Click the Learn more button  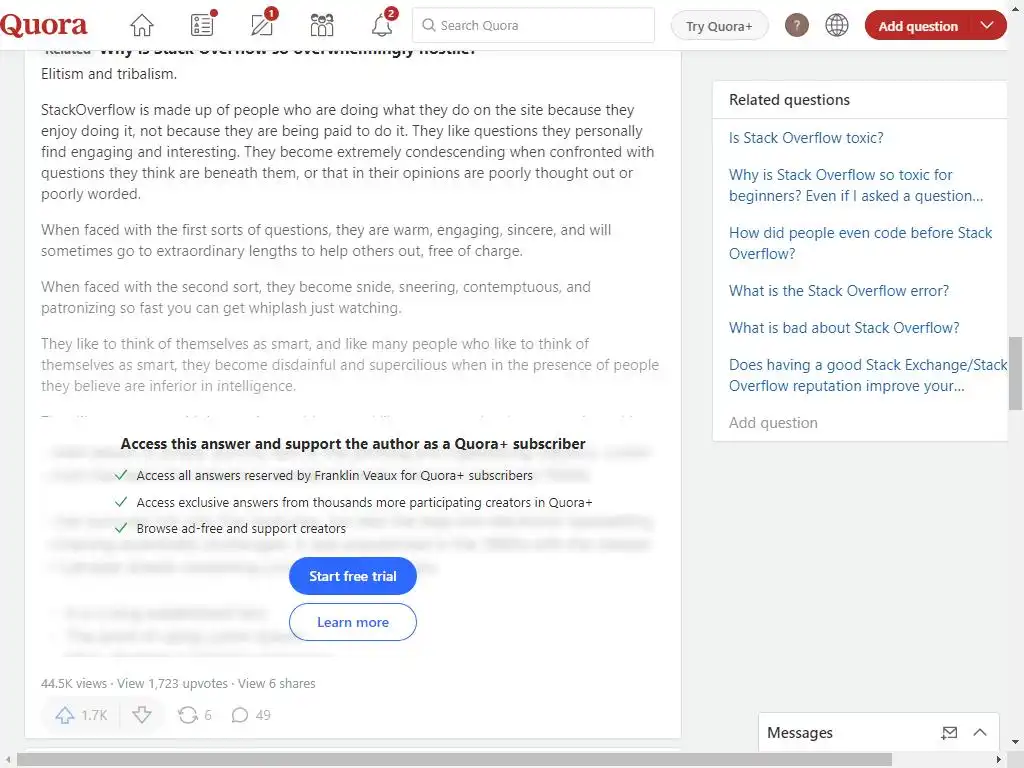click(353, 622)
